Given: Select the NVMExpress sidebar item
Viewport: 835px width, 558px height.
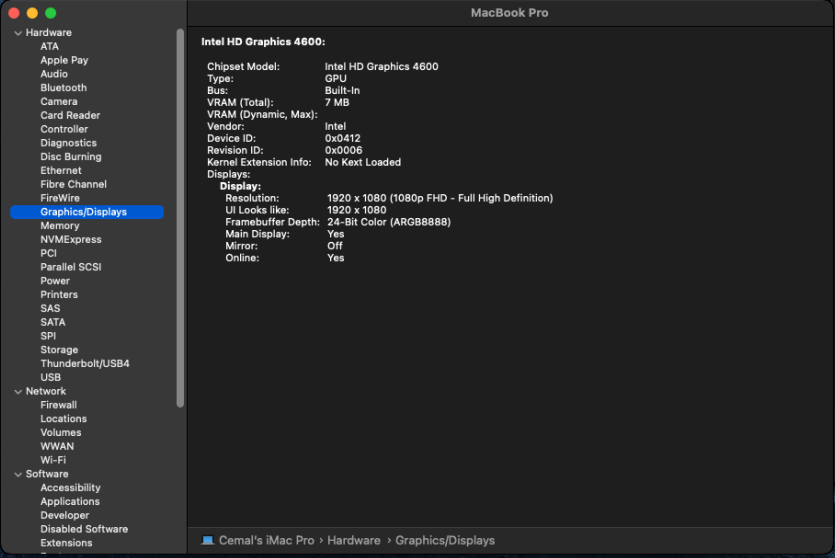Looking at the screenshot, I should pos(70,240).
